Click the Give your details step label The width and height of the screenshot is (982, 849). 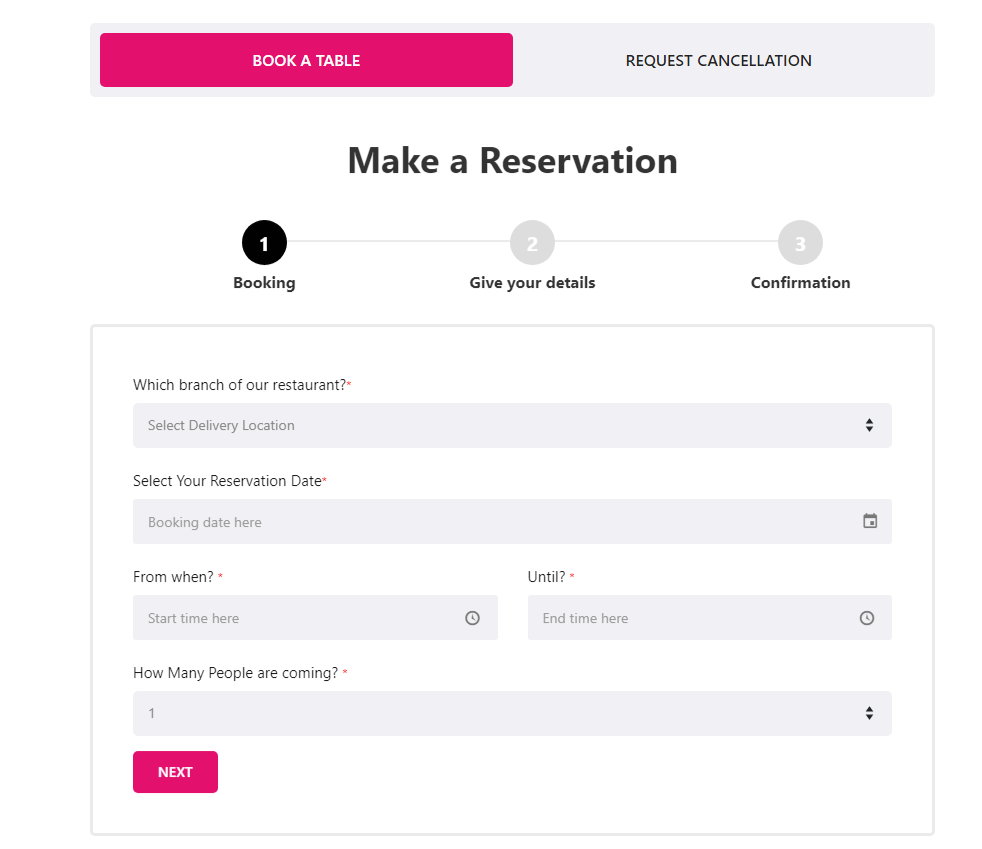click(x=532, y=283)
